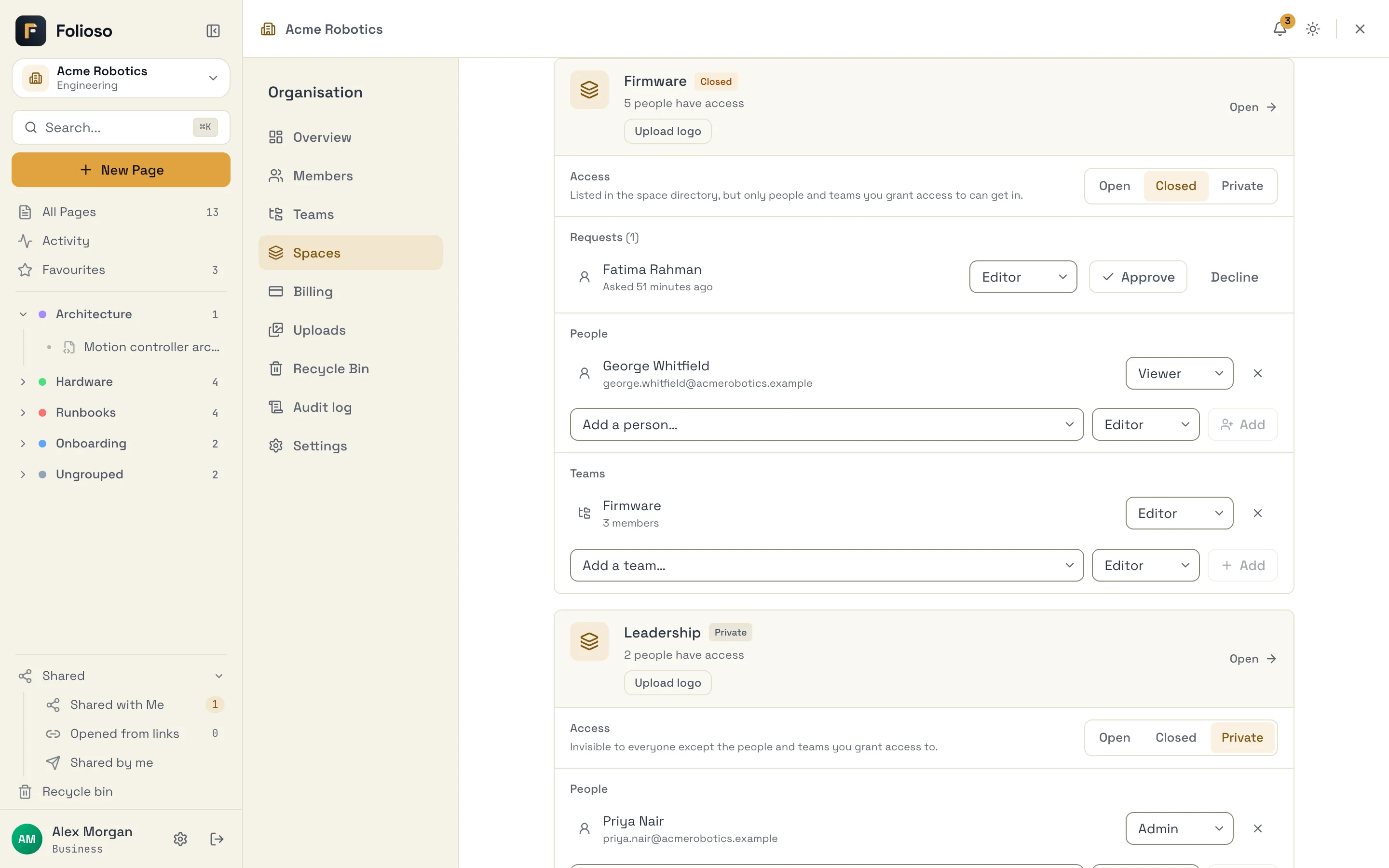Set Firmware access to Open

[1114, 186]
